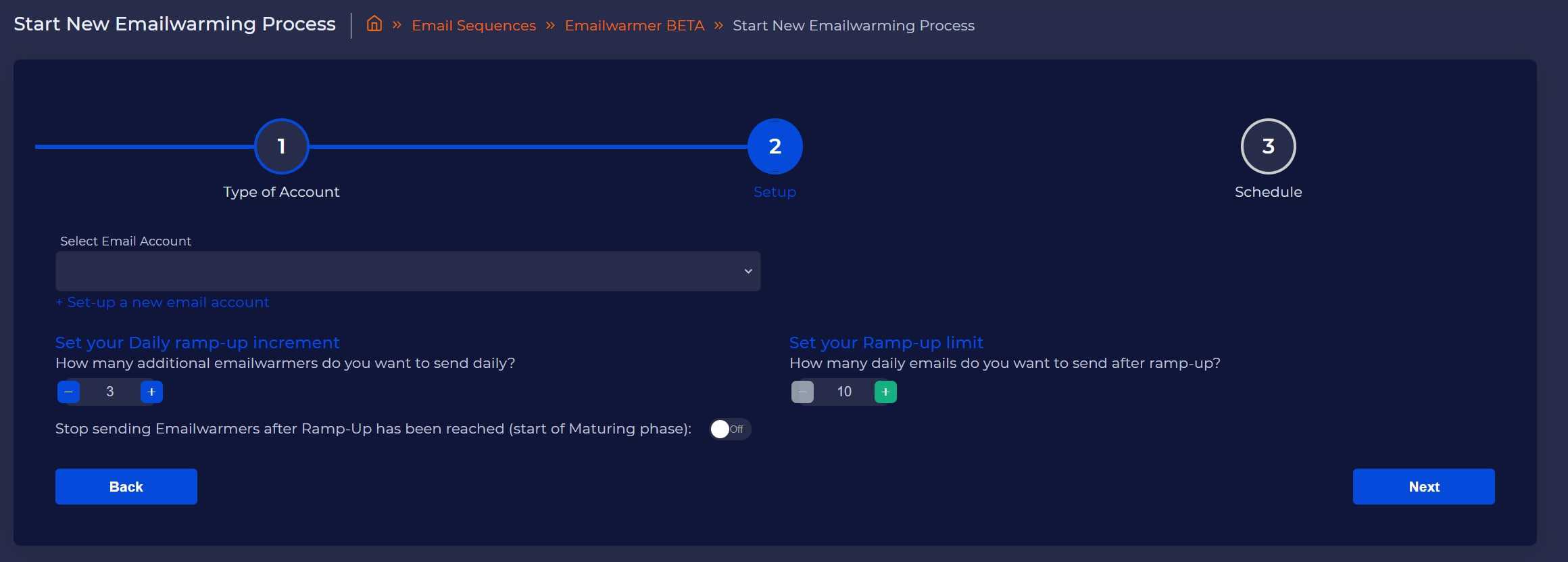Go to step 1 Type of Account
This screenshot has width=1568, height=562.
tap(281, 146)
